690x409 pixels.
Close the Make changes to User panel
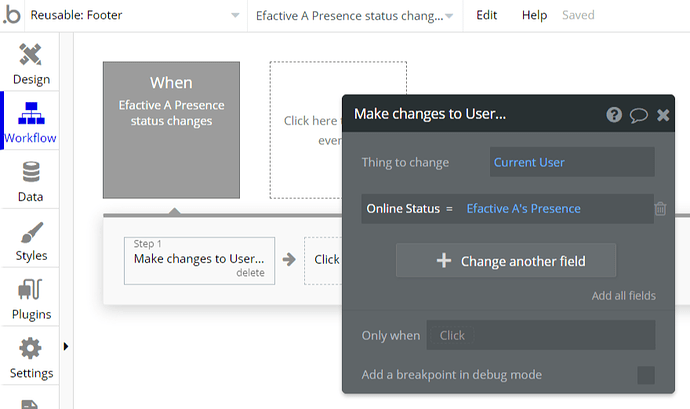663,115
